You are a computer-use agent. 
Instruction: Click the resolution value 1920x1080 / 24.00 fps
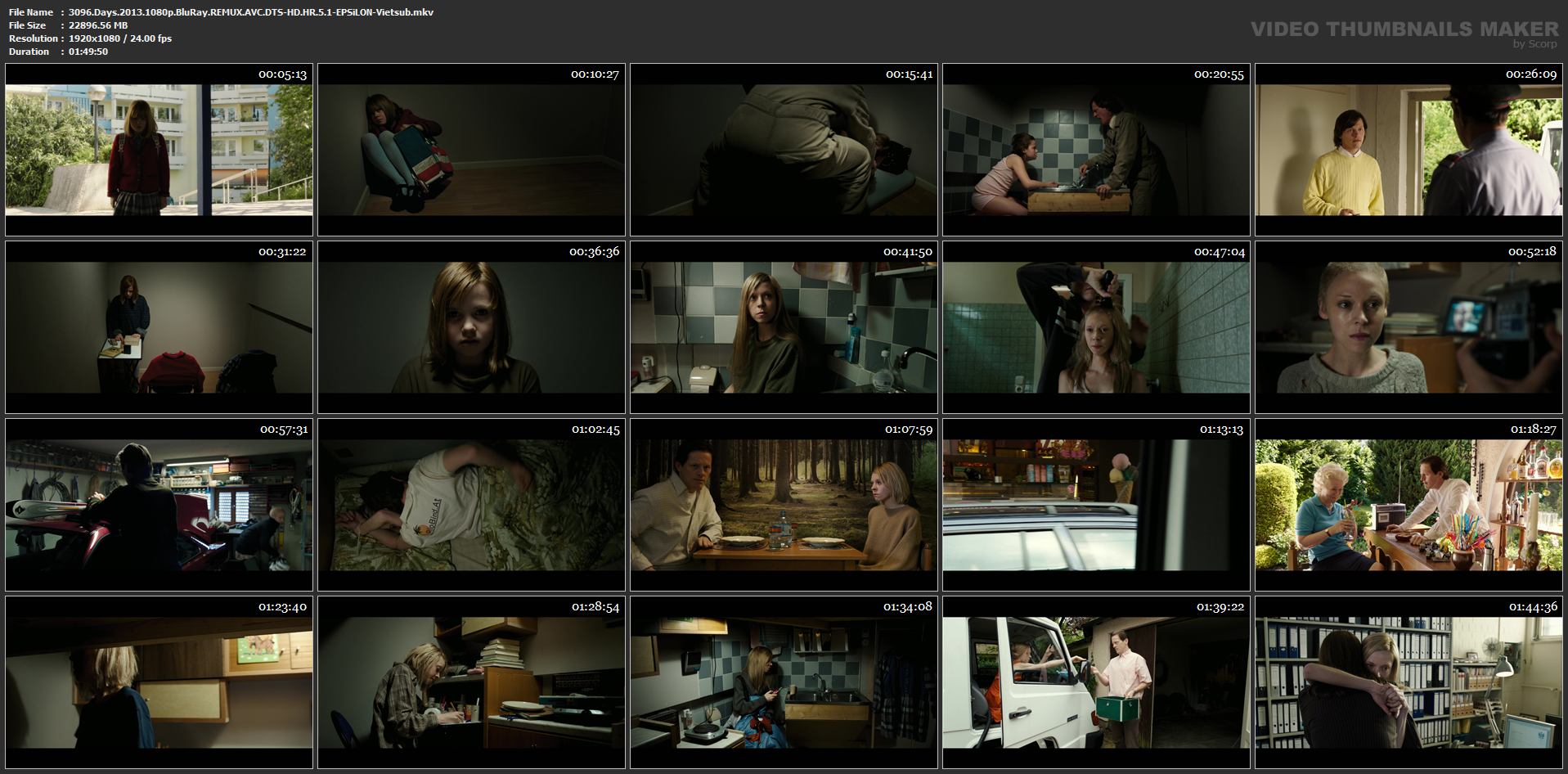[120, 38]
